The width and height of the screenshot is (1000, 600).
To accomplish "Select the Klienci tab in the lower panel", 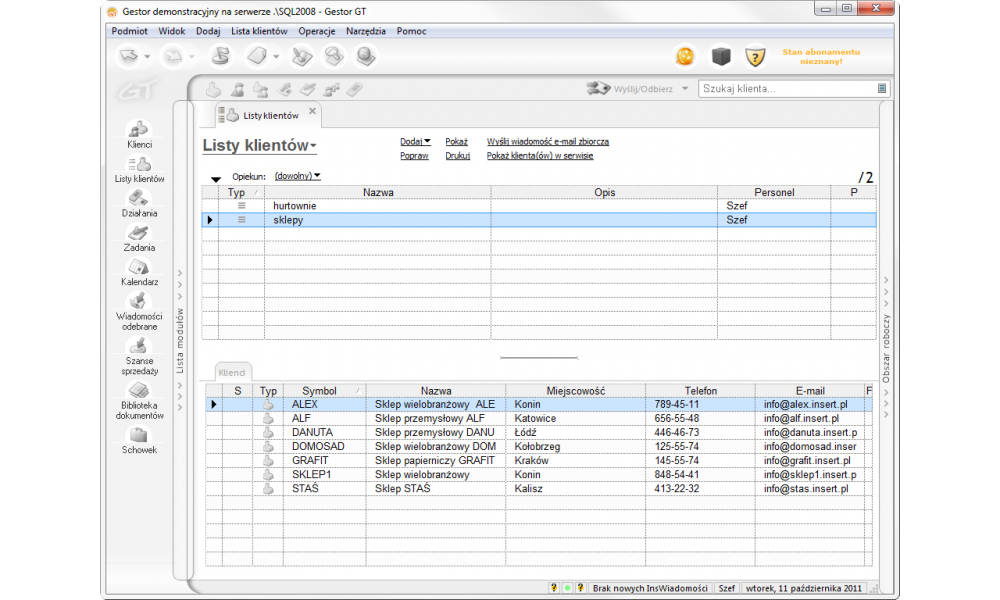I will [232, 373].
